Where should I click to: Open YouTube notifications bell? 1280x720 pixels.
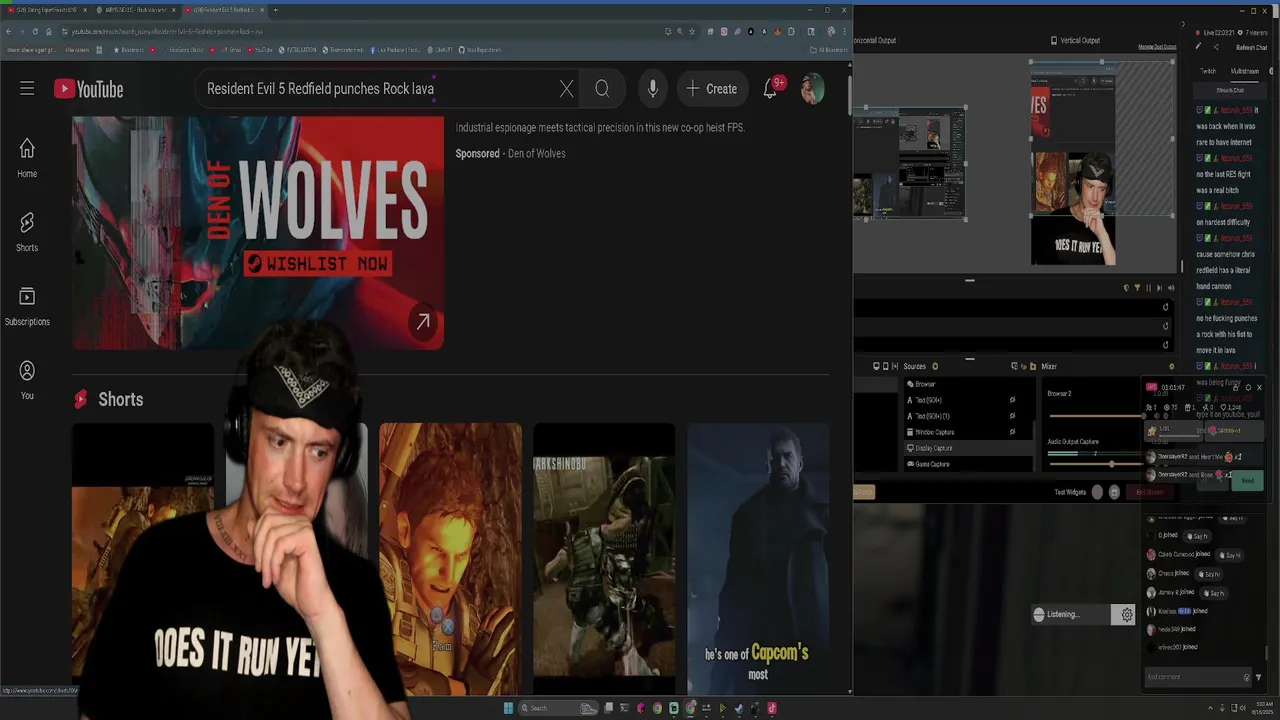[x=772, y=89]
